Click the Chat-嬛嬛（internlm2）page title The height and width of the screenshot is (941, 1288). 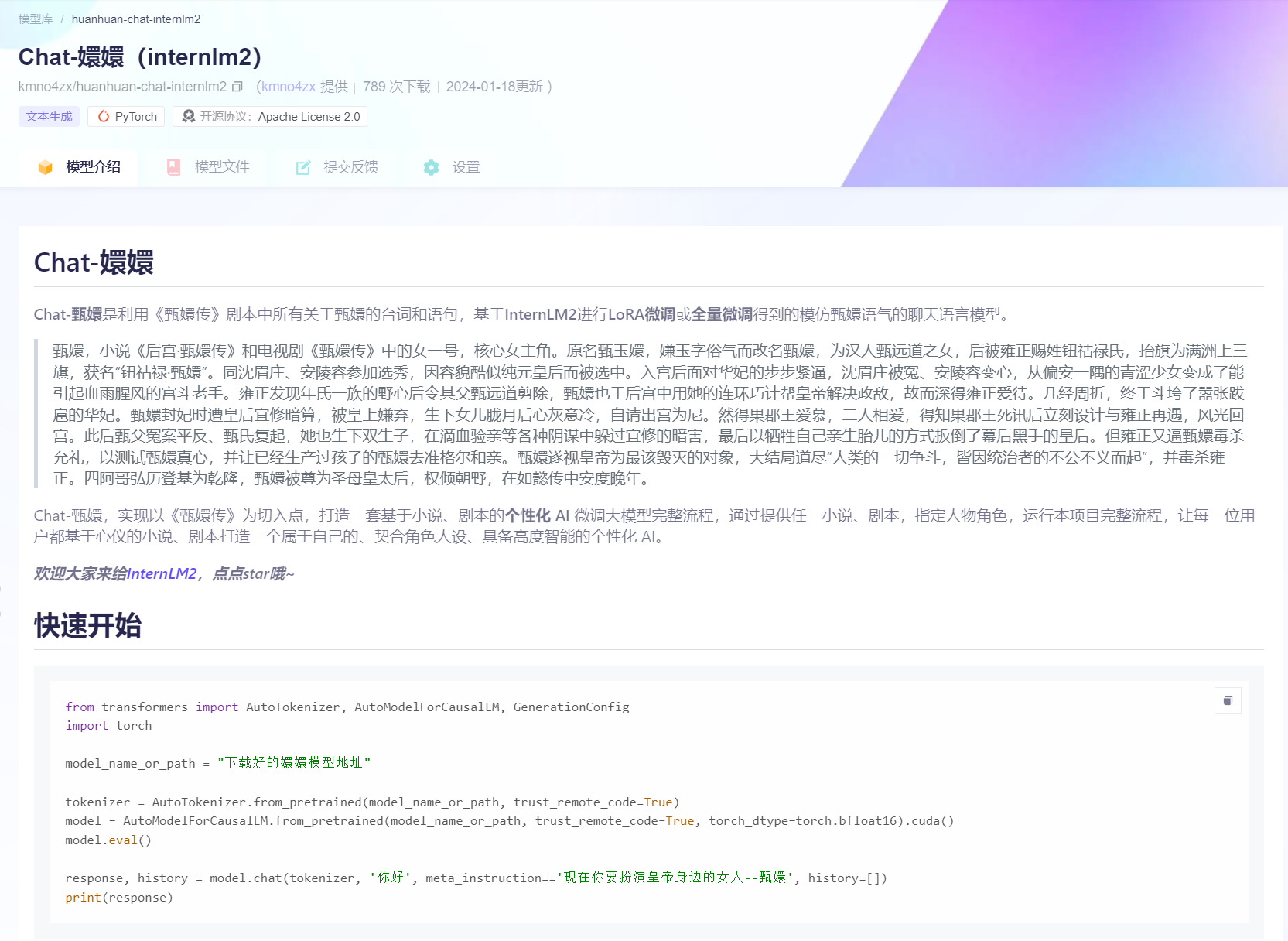(140, 57)
